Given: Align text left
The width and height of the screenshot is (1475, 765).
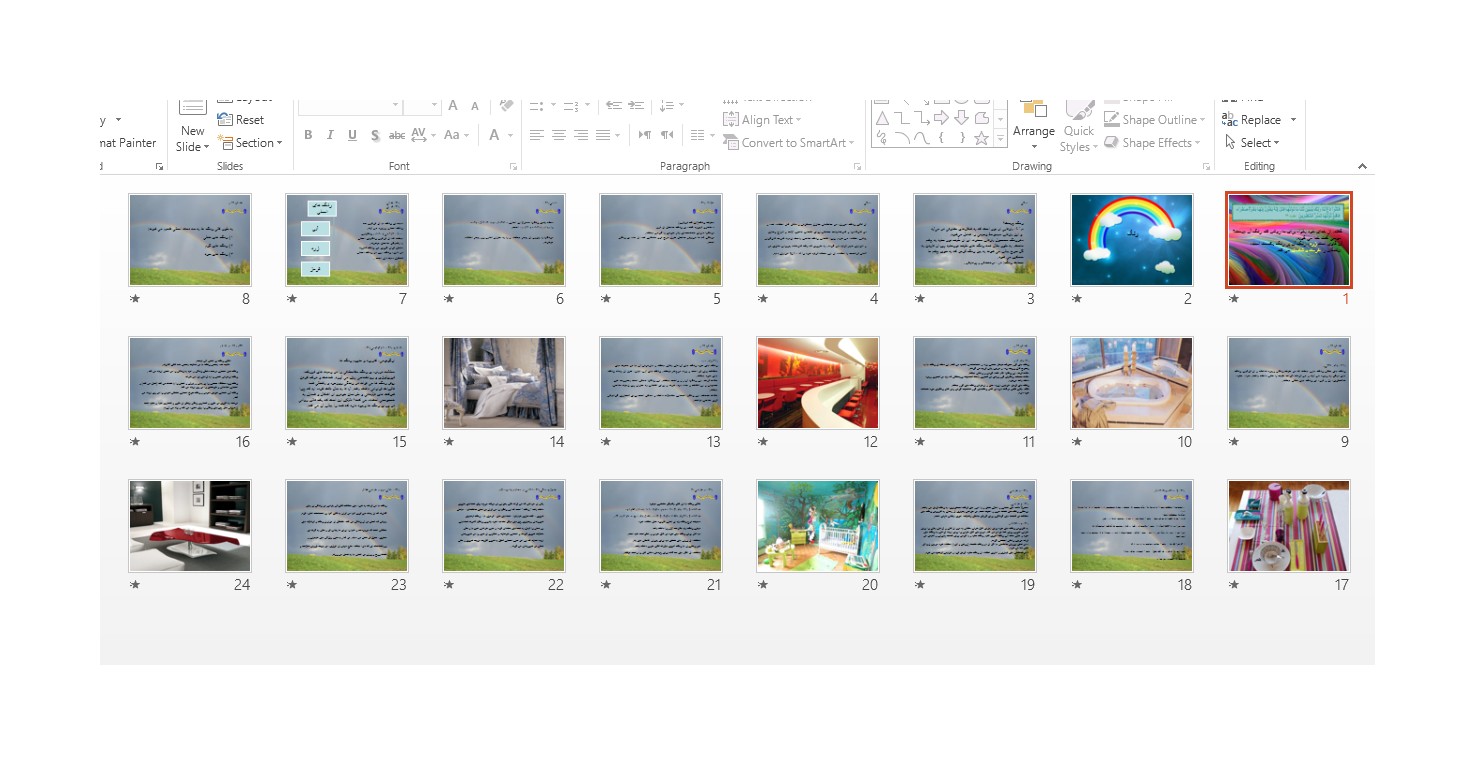Looking at the screenshot, I should 537,135.
